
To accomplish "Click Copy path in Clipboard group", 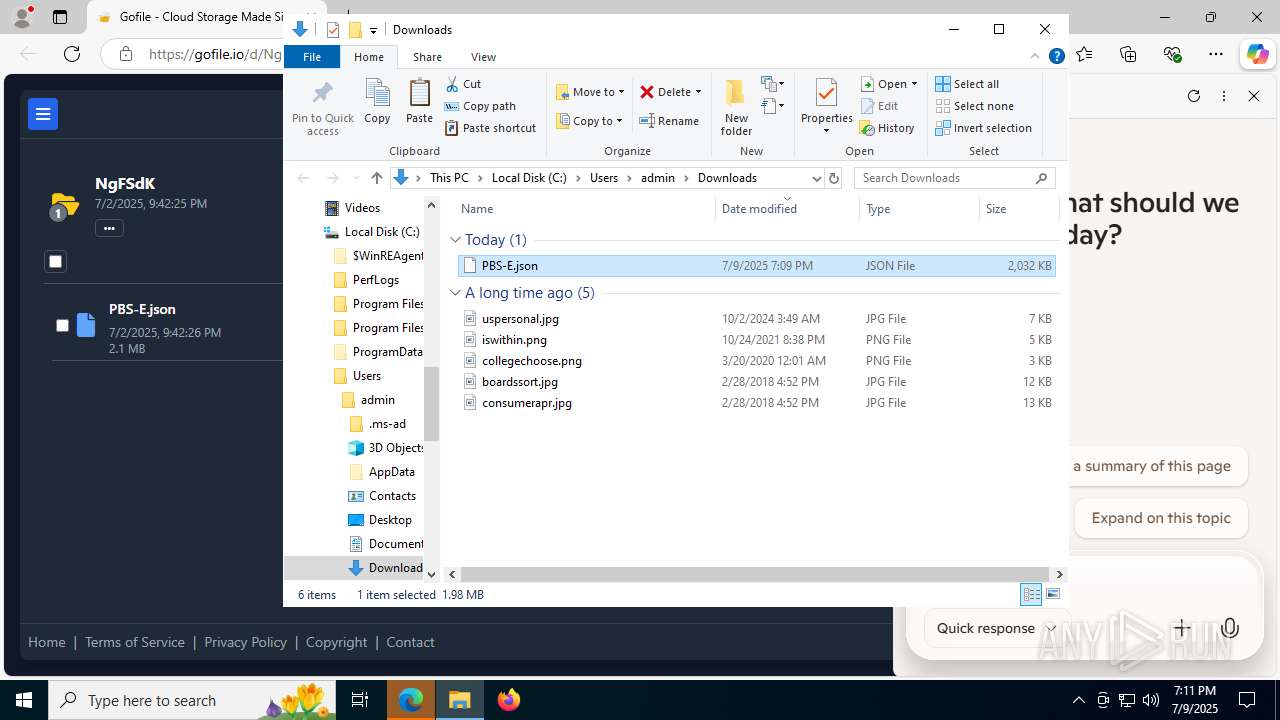I will click(480, 106).
